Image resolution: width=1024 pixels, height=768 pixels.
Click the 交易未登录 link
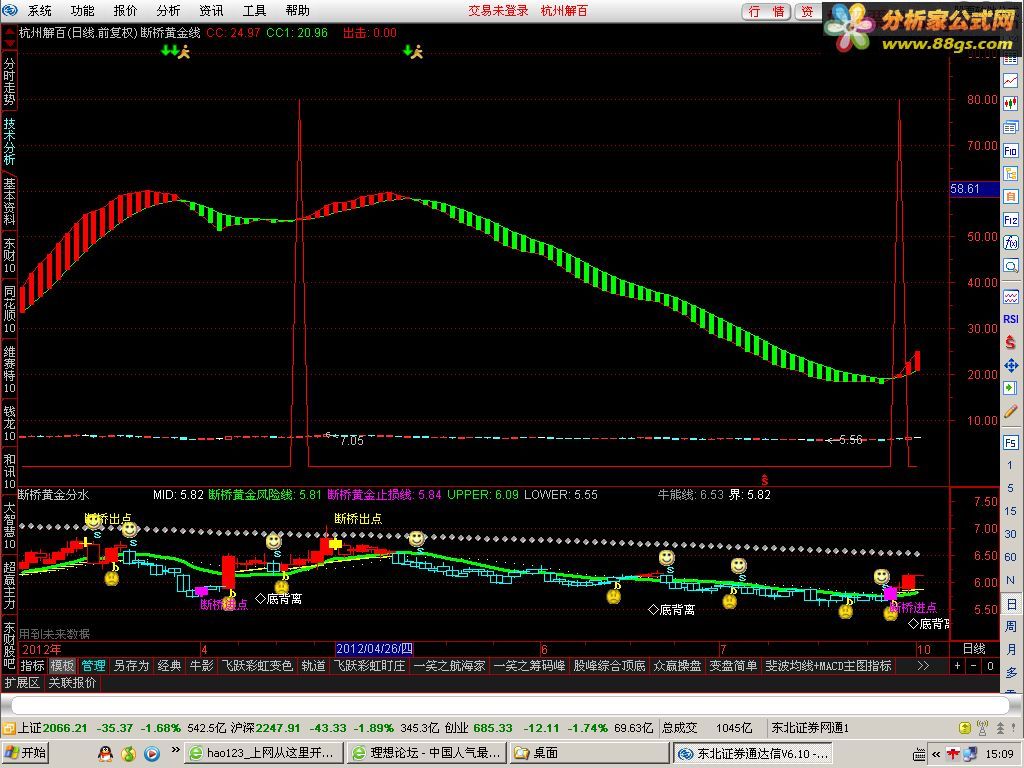coord(498,10)
